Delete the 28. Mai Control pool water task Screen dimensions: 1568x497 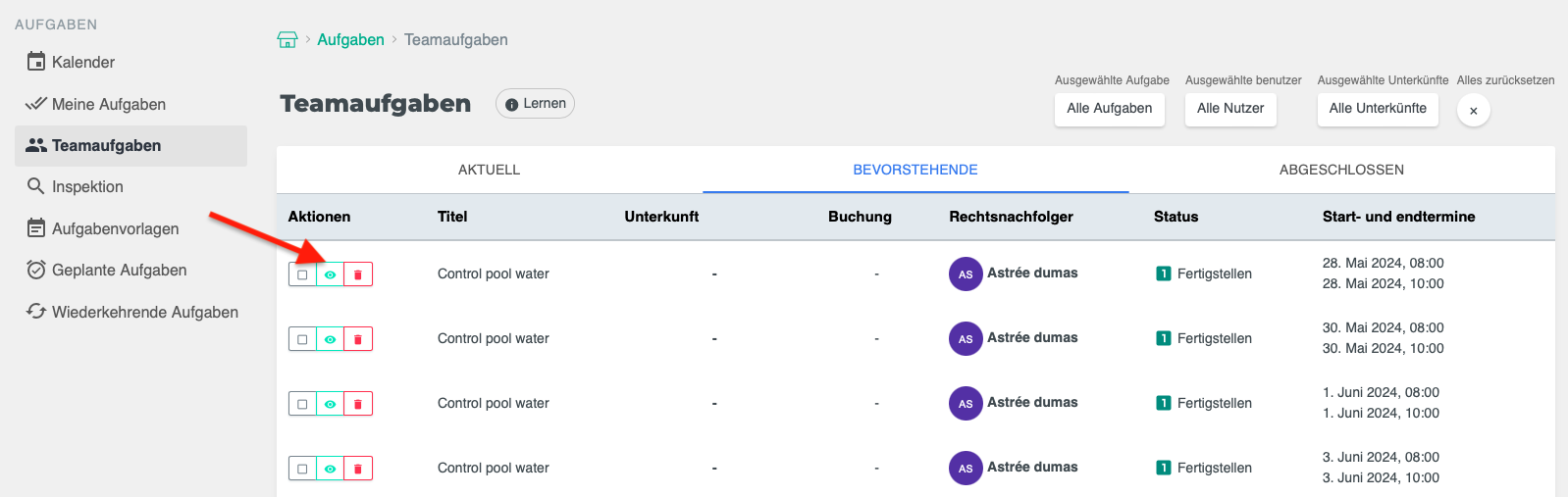pos(358,274)
